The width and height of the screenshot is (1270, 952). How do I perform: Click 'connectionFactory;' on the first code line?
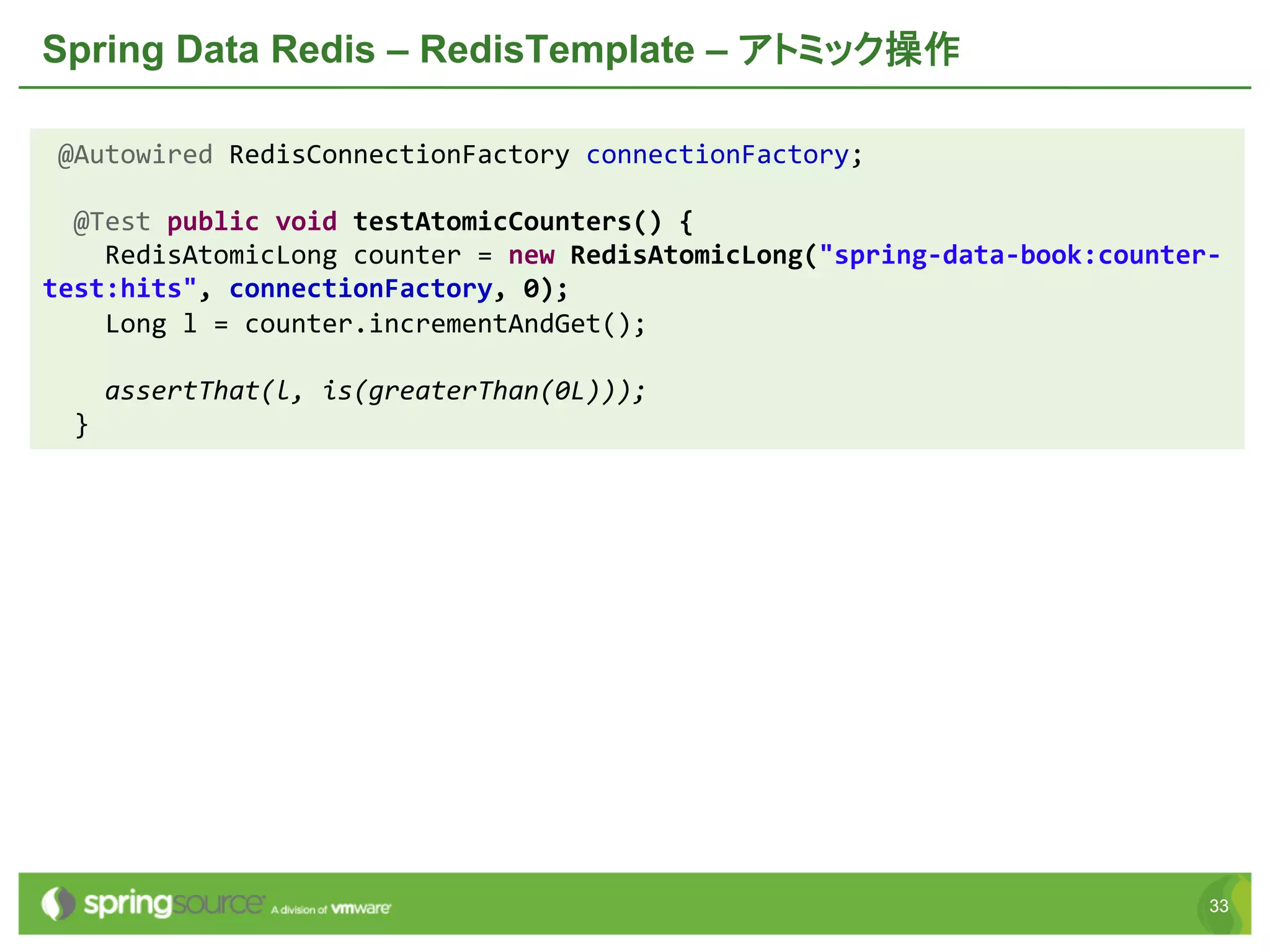point(724,154)
